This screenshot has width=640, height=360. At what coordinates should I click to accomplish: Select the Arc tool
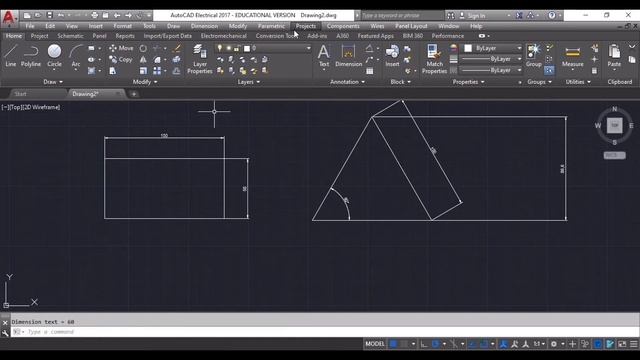[x=76, y=56]
